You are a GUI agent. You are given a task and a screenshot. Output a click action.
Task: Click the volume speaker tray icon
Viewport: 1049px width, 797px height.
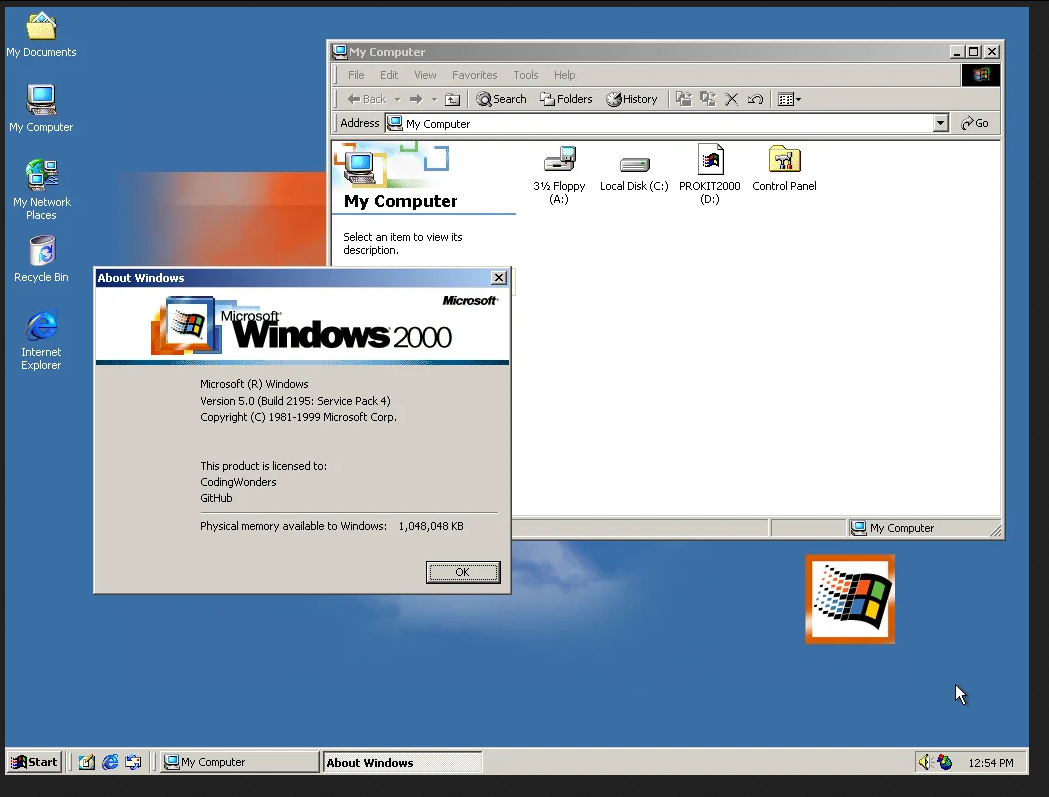coord(925,762)
